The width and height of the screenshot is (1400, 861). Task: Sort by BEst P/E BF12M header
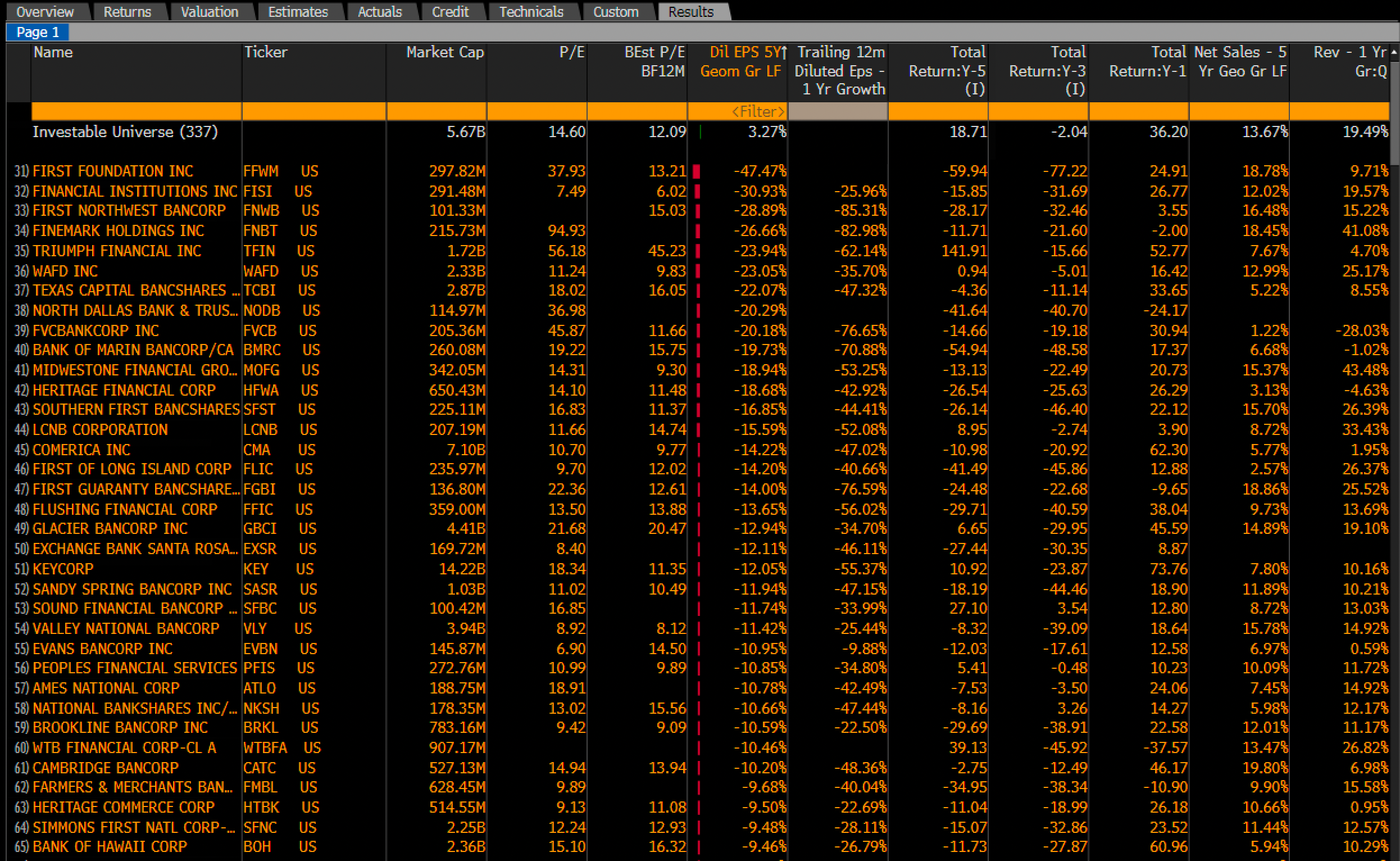tap(638, 72)
